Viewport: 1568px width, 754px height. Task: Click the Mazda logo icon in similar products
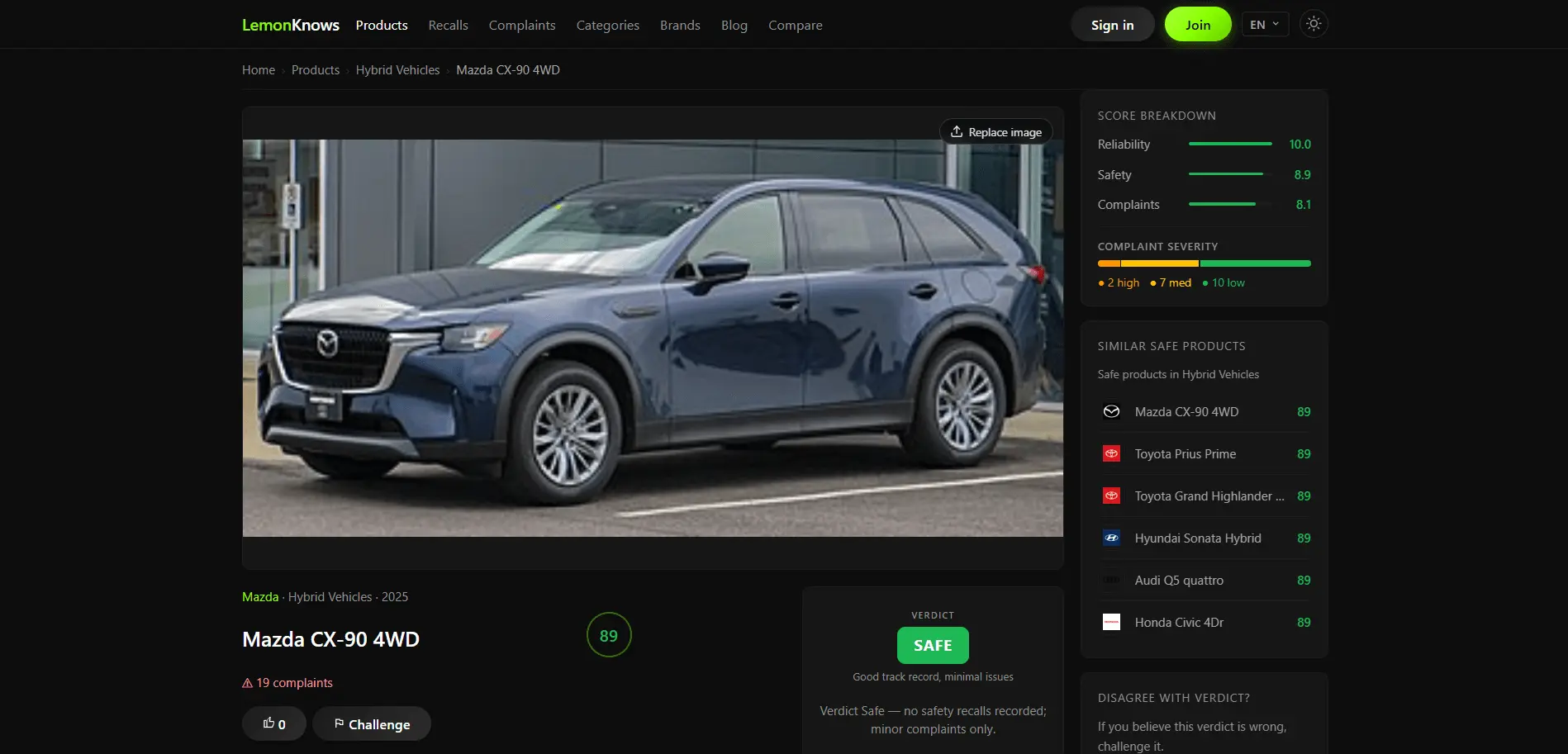click(1112, 411)
